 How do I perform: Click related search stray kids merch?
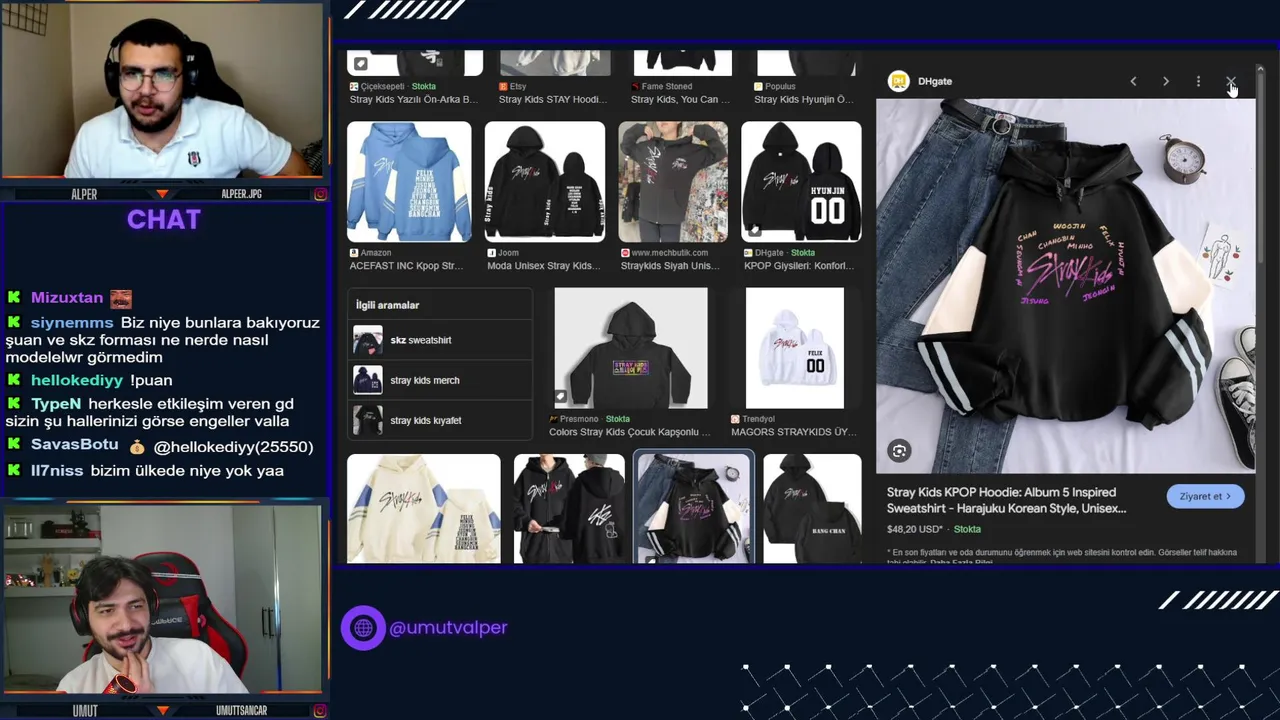click(440, 380)
